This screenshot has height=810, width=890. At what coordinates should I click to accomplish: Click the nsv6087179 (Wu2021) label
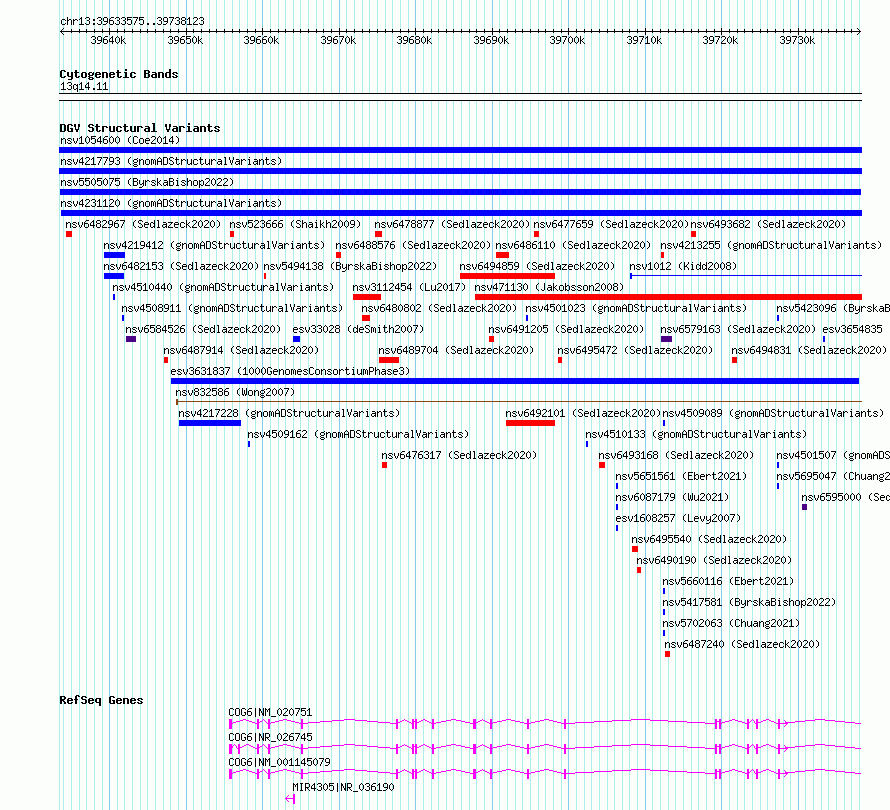[x=672, y=497]
